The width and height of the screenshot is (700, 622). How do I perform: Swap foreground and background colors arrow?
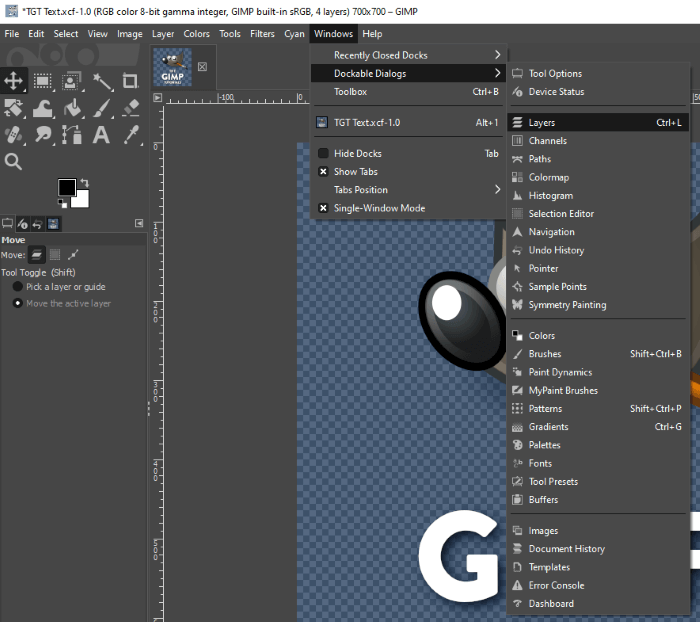[x=85, y=183]
